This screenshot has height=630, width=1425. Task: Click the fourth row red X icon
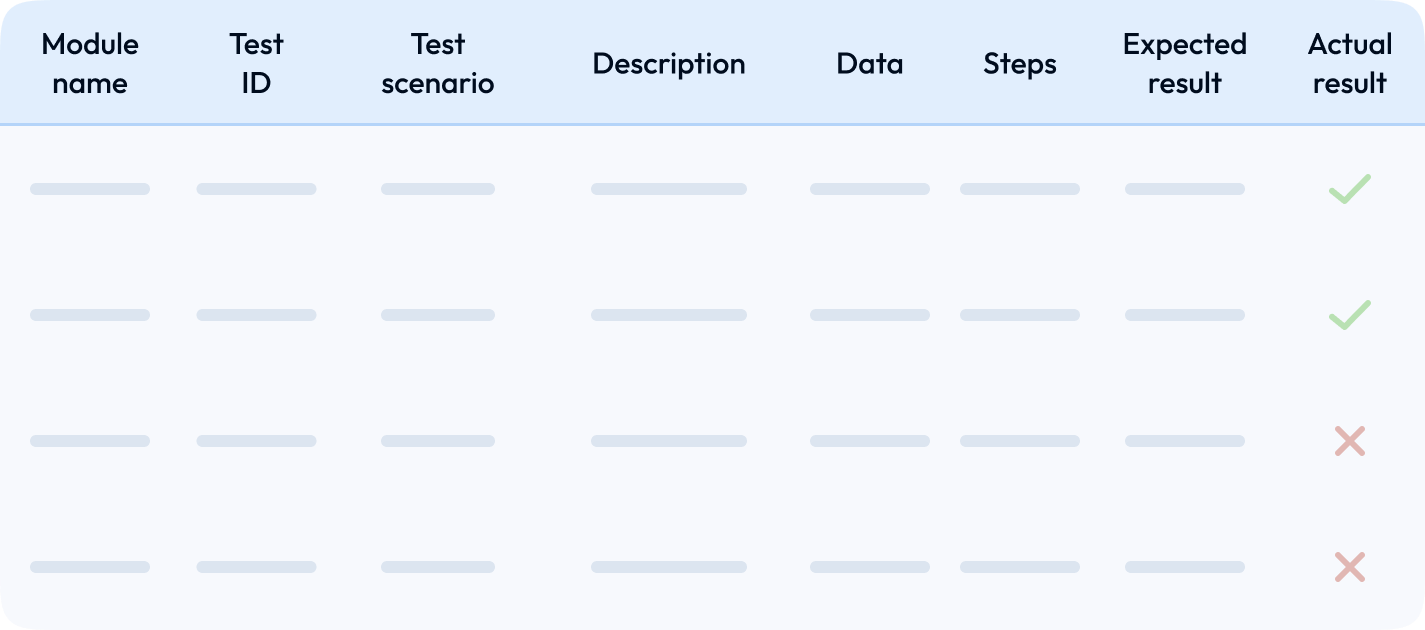point(1349,567)
